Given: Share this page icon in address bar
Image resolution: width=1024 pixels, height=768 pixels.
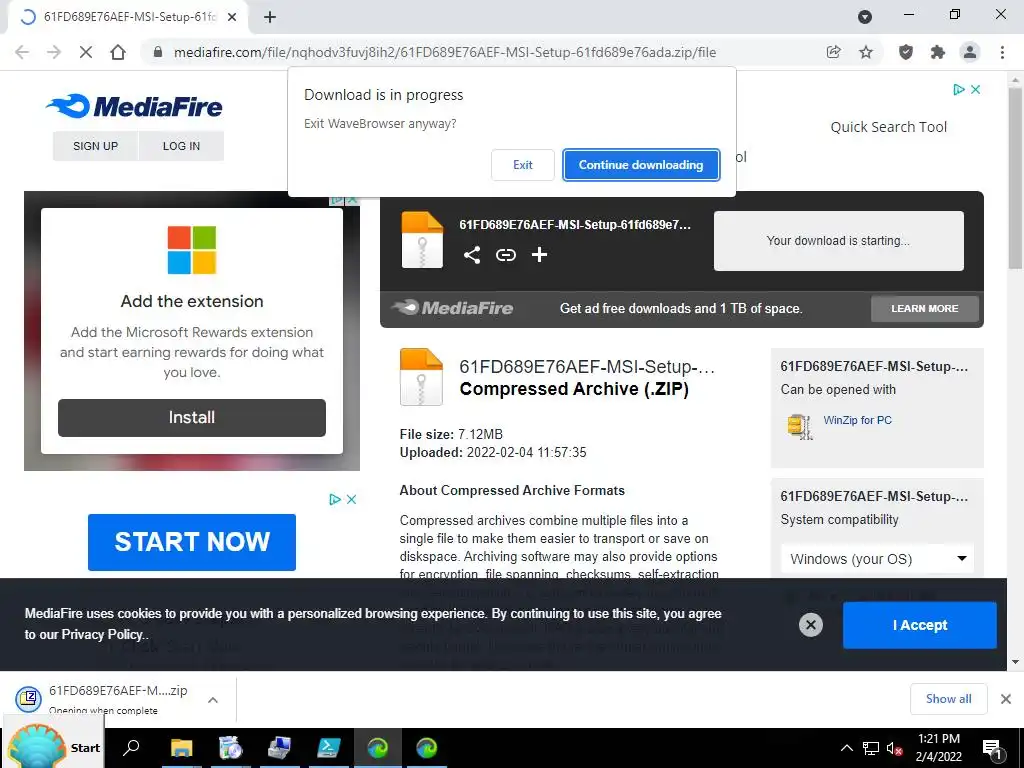Looking at the screenshot, I should pyautogui.click(x=833, y=52).
